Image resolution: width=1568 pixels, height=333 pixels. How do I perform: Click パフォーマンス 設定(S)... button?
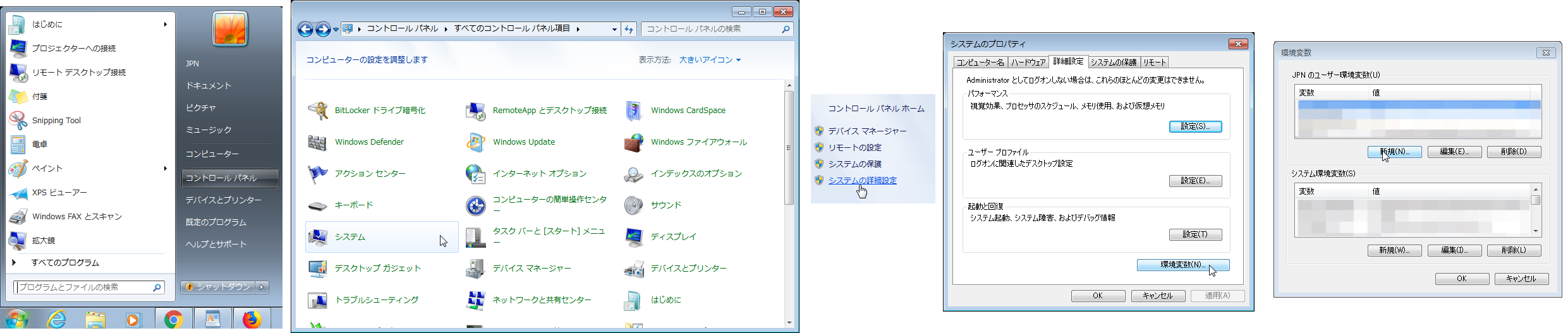(x=1195, y=126)
